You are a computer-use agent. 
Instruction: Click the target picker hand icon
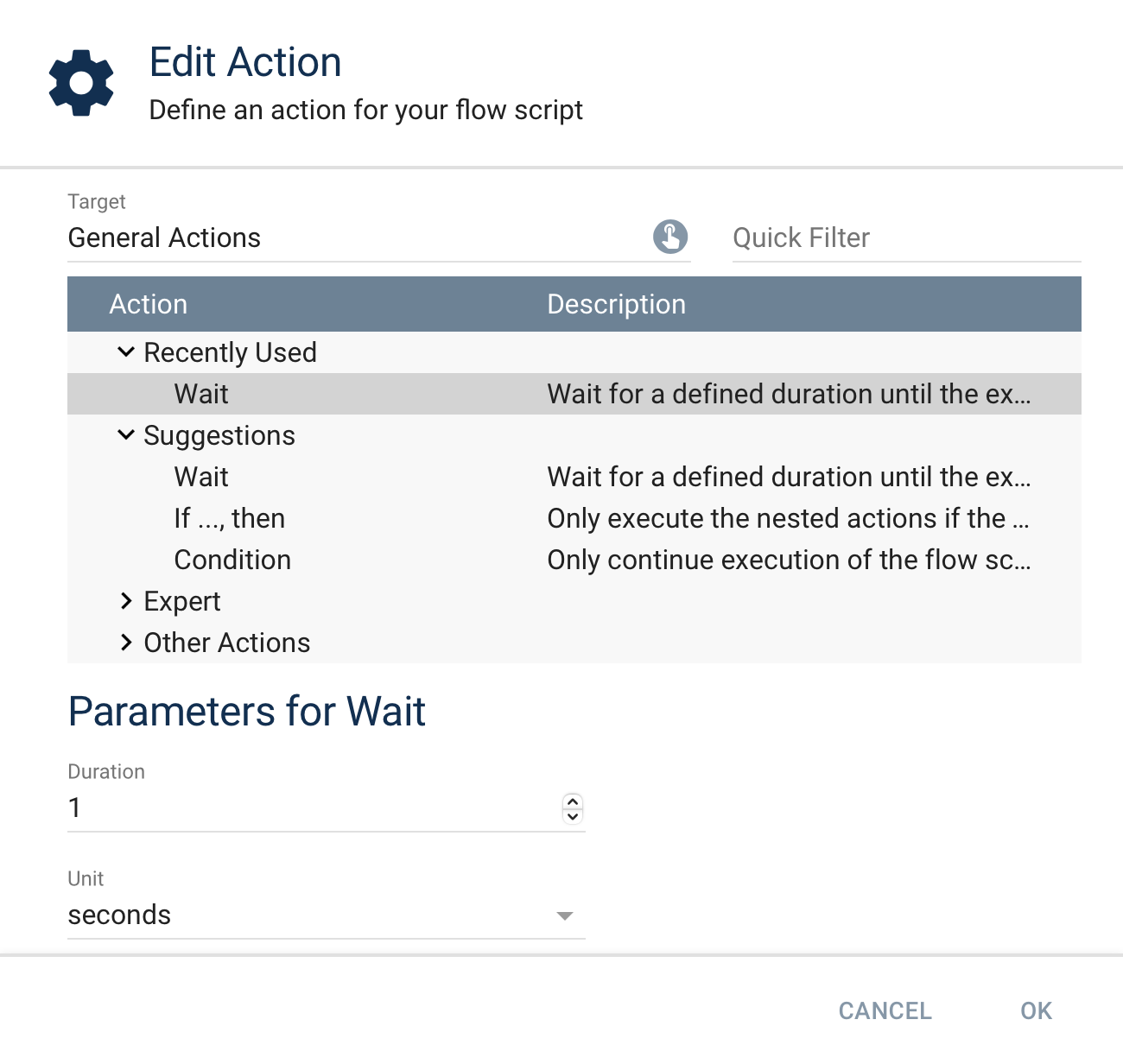(x=670, y=237)
